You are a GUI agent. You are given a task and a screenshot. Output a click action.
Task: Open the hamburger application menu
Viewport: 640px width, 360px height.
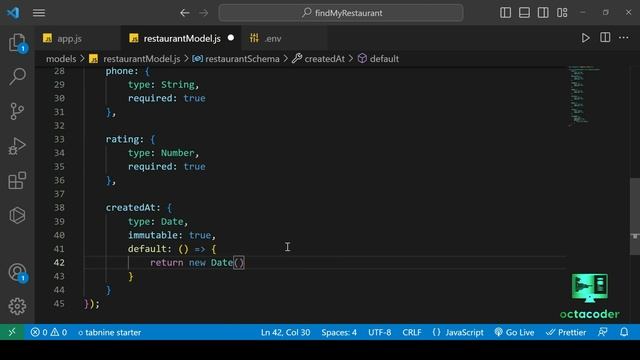click(39, 13)
